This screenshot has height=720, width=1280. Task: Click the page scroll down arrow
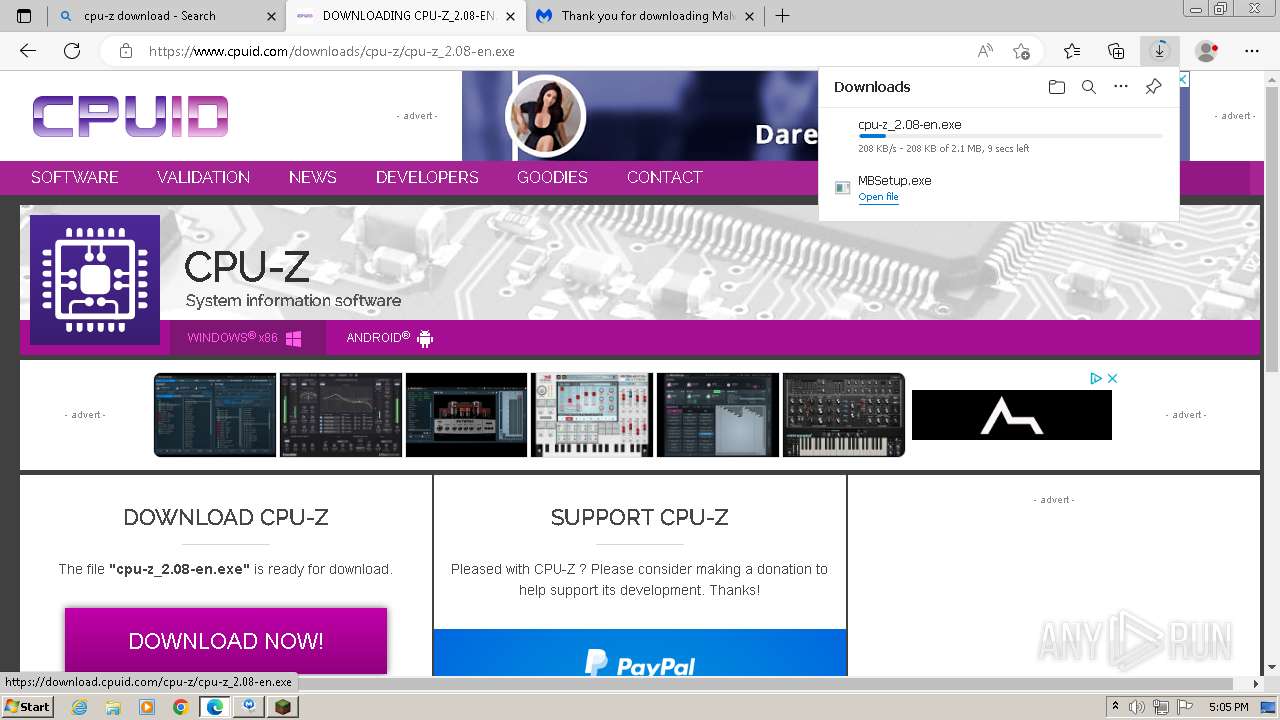1271,667
